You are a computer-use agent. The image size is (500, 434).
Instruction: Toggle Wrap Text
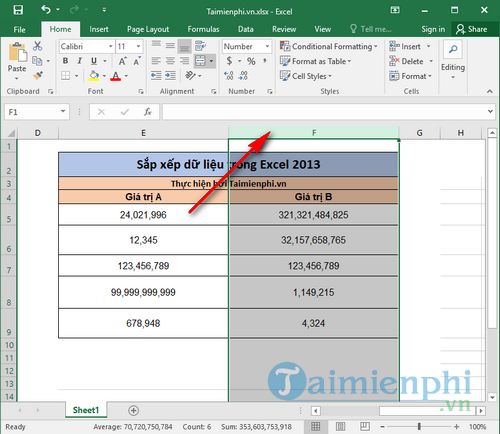pos(201,46)
